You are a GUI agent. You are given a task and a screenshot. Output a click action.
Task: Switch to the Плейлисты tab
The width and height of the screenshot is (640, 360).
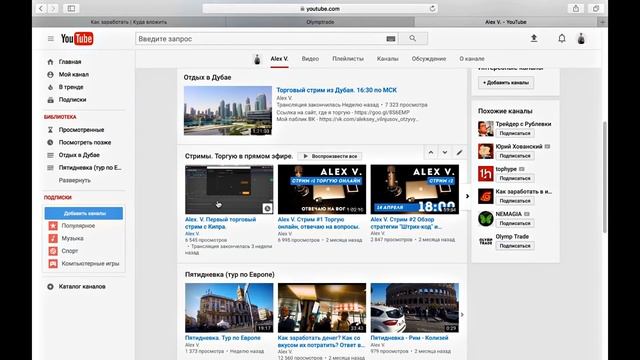pyautogui.click(x=348, y=59)
